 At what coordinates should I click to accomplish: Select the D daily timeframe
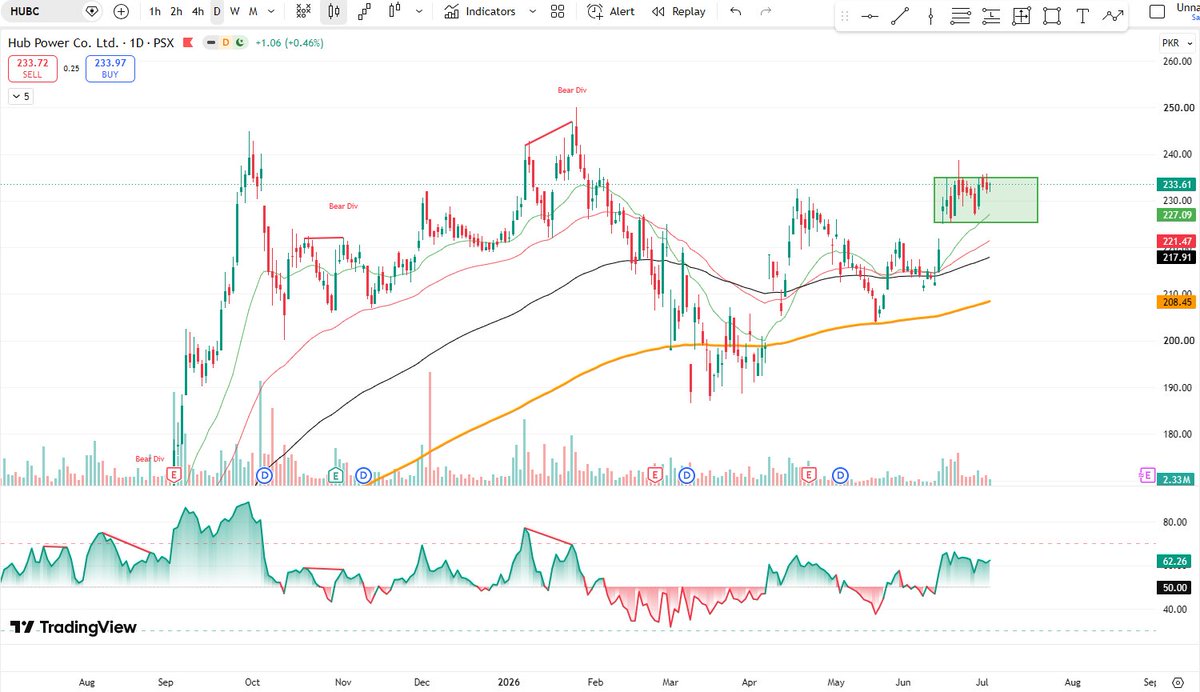(217, 11)
